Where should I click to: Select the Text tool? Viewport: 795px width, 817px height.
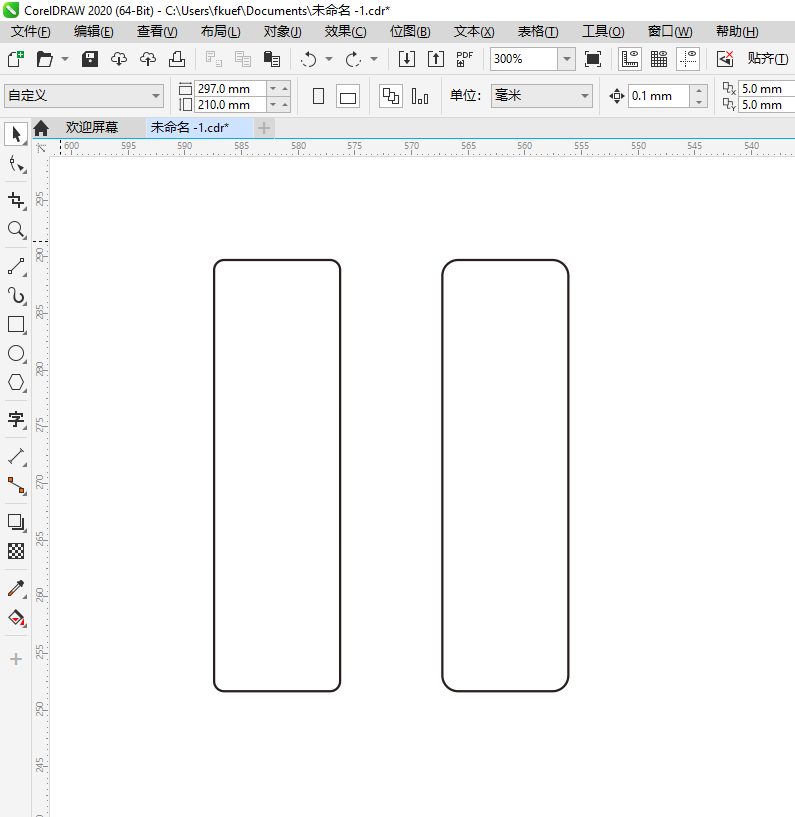pyautogui.click(x=16, y=419)
